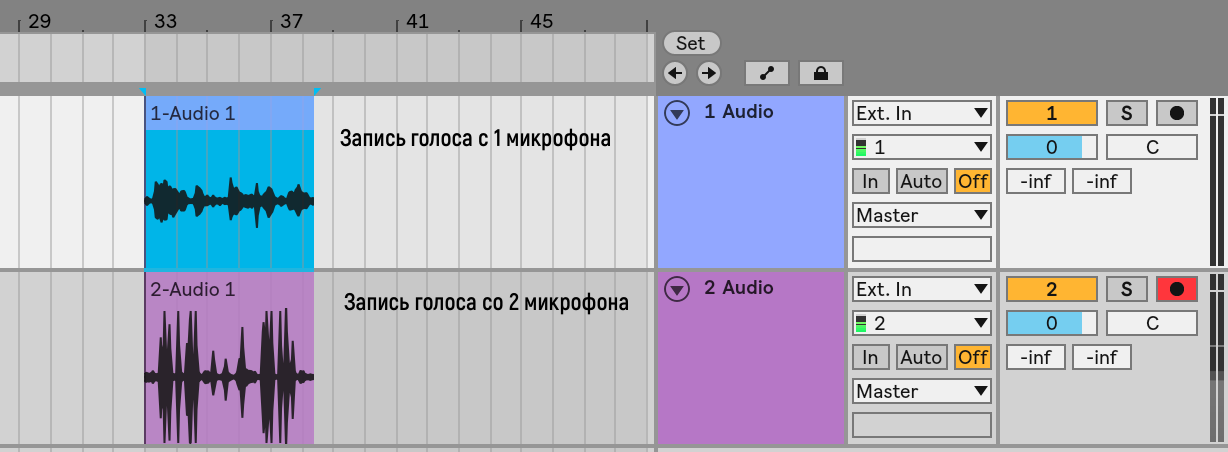This screenshot has width=1228, height=452.
Task: Click the Set locator button
Action: click(691, 43)
